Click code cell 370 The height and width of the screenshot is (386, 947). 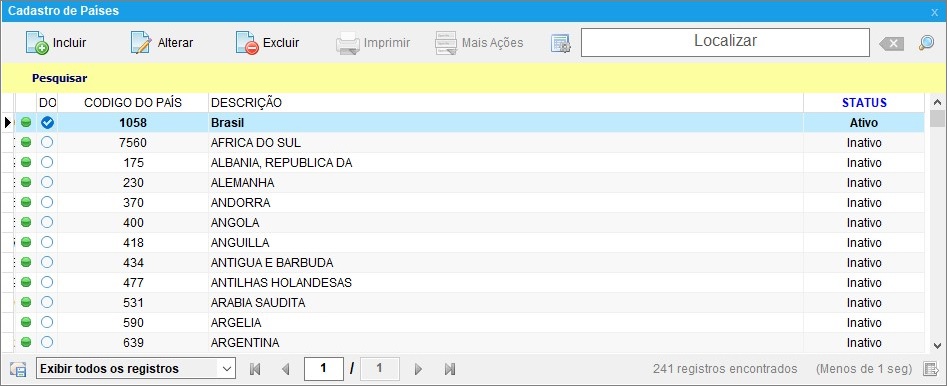click(x=133, y=202)
